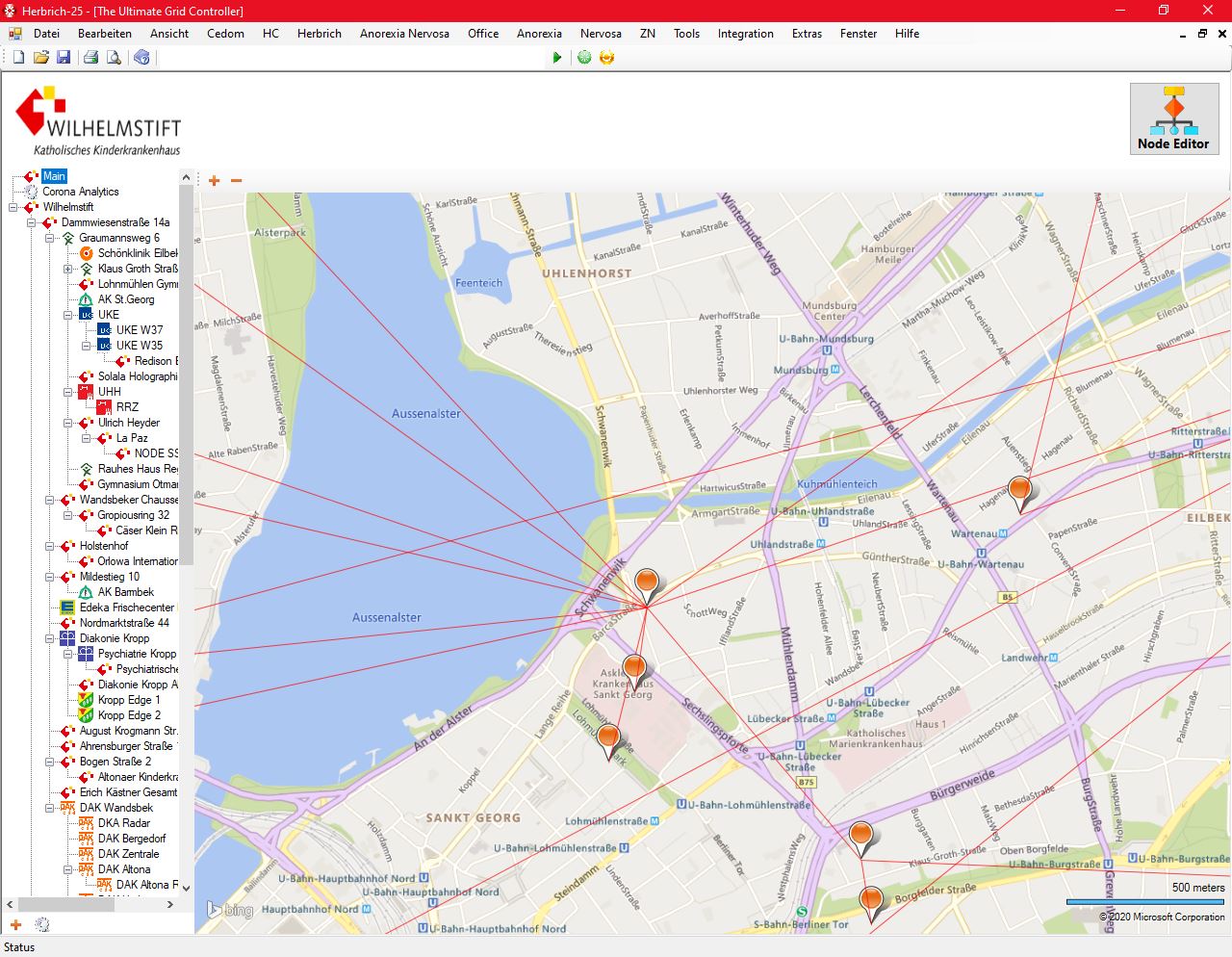Image resolution: width=1232 pixels, height=957 pixels.
Task: Collapse the Ulrich Heyder node
Action: pyautogui.click(x=67, y=423)
